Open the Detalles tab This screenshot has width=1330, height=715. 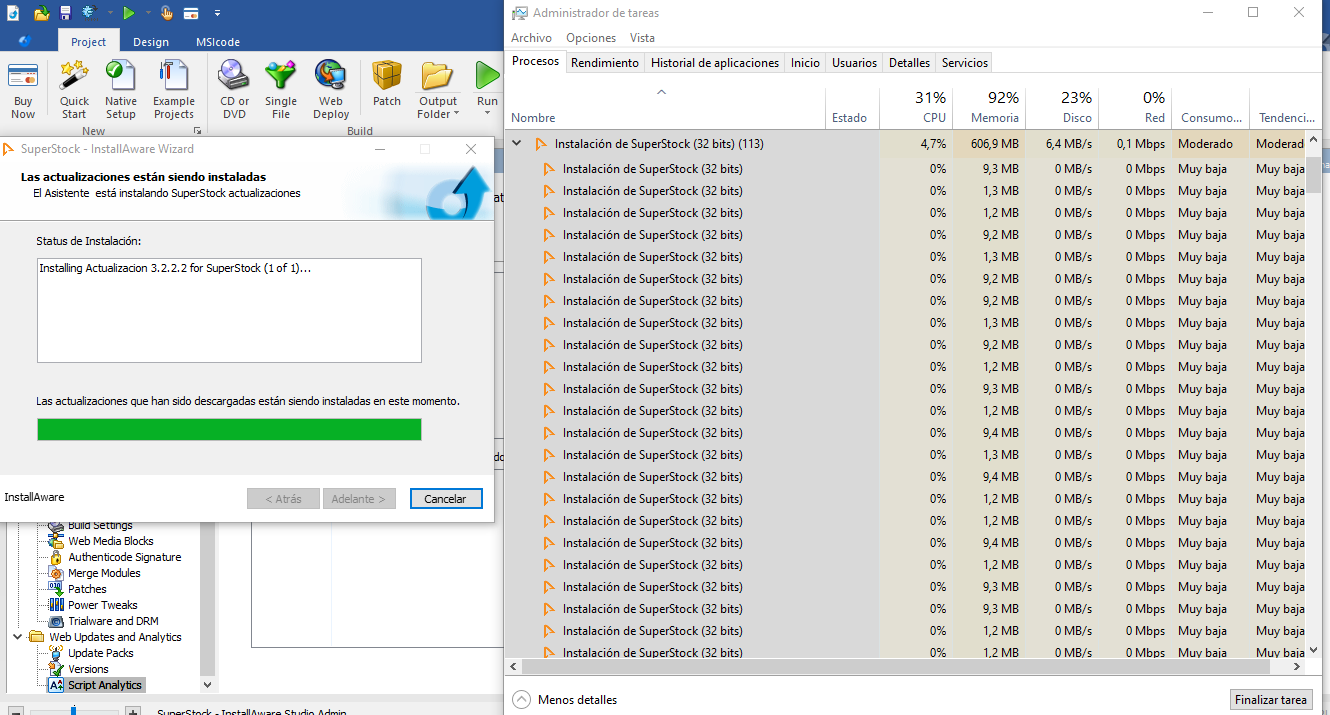[x=910, y=62]
